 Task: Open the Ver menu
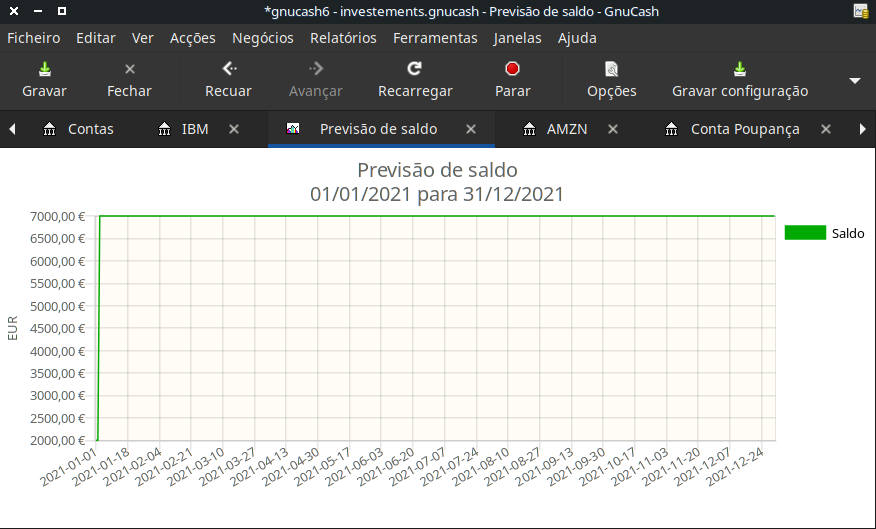(142, 38)
